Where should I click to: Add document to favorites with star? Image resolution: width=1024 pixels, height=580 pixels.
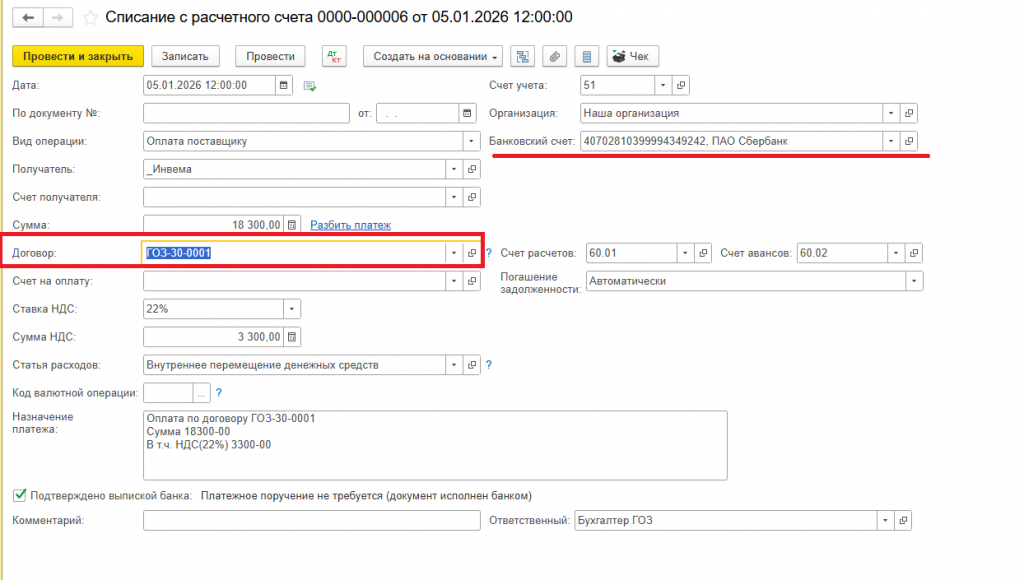pos(90,18)
